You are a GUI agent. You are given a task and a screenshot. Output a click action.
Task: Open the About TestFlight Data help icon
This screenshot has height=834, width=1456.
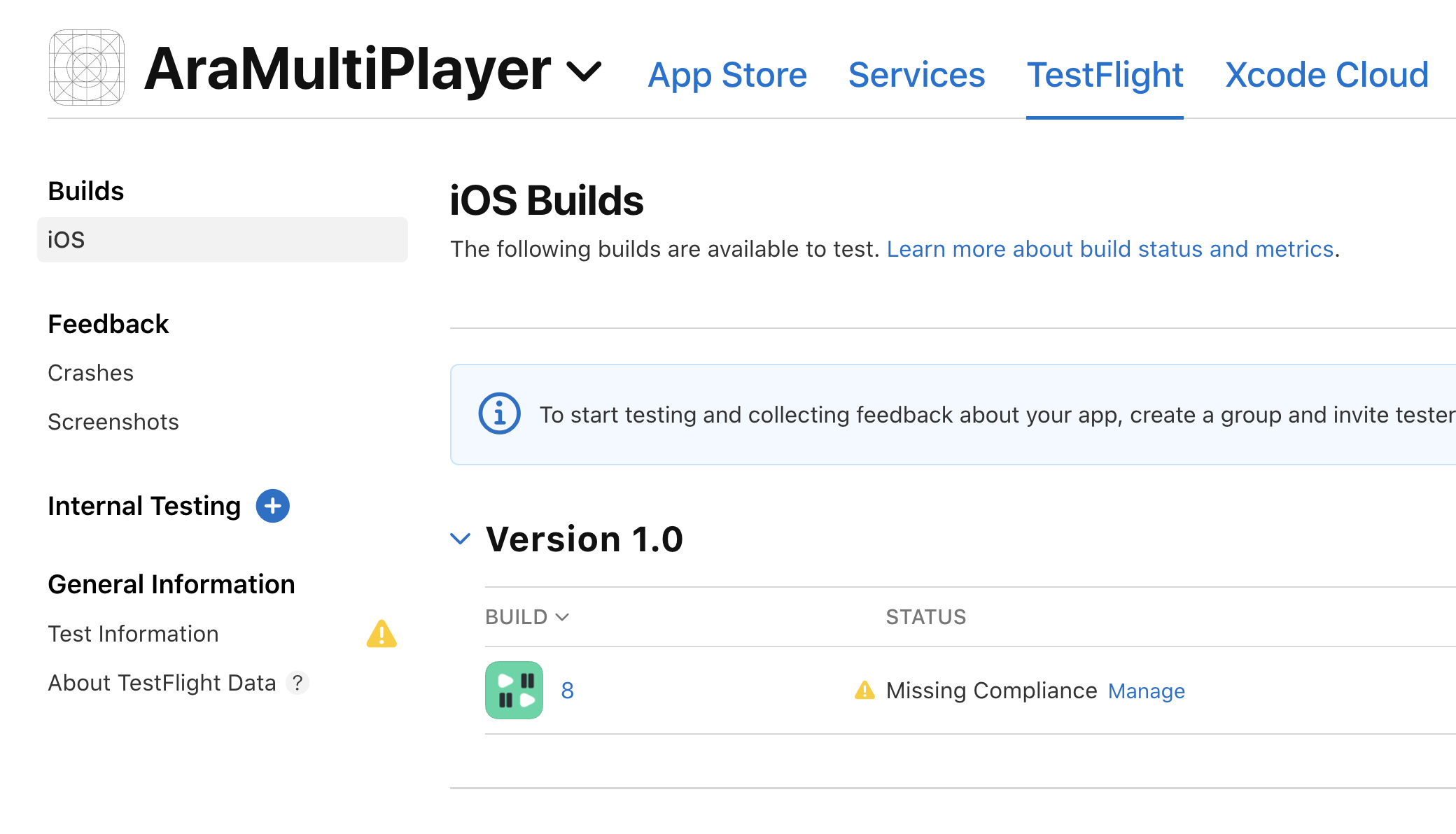click(297, 683)
